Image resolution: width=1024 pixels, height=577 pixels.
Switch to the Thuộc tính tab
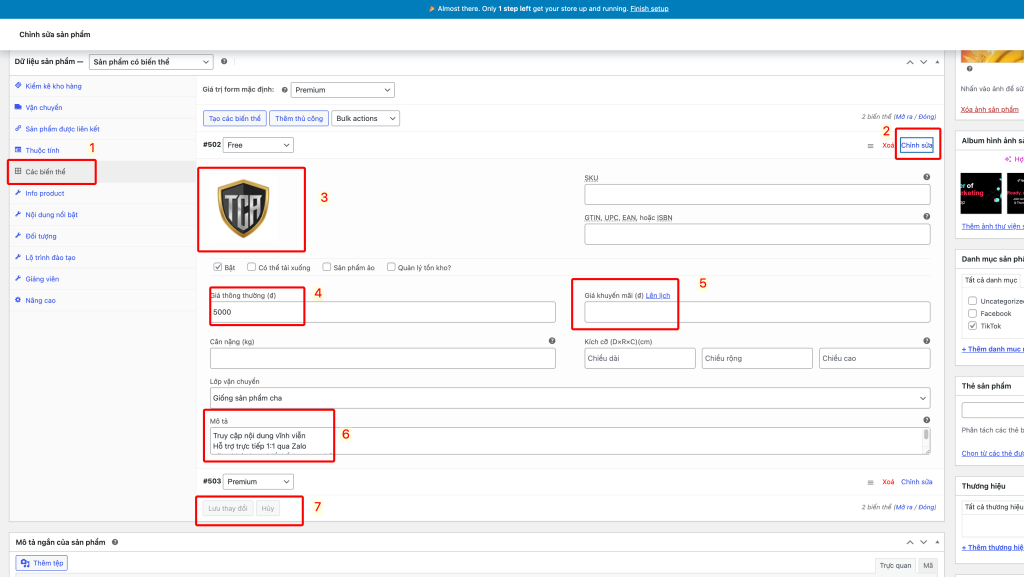[x=42, y=150]
